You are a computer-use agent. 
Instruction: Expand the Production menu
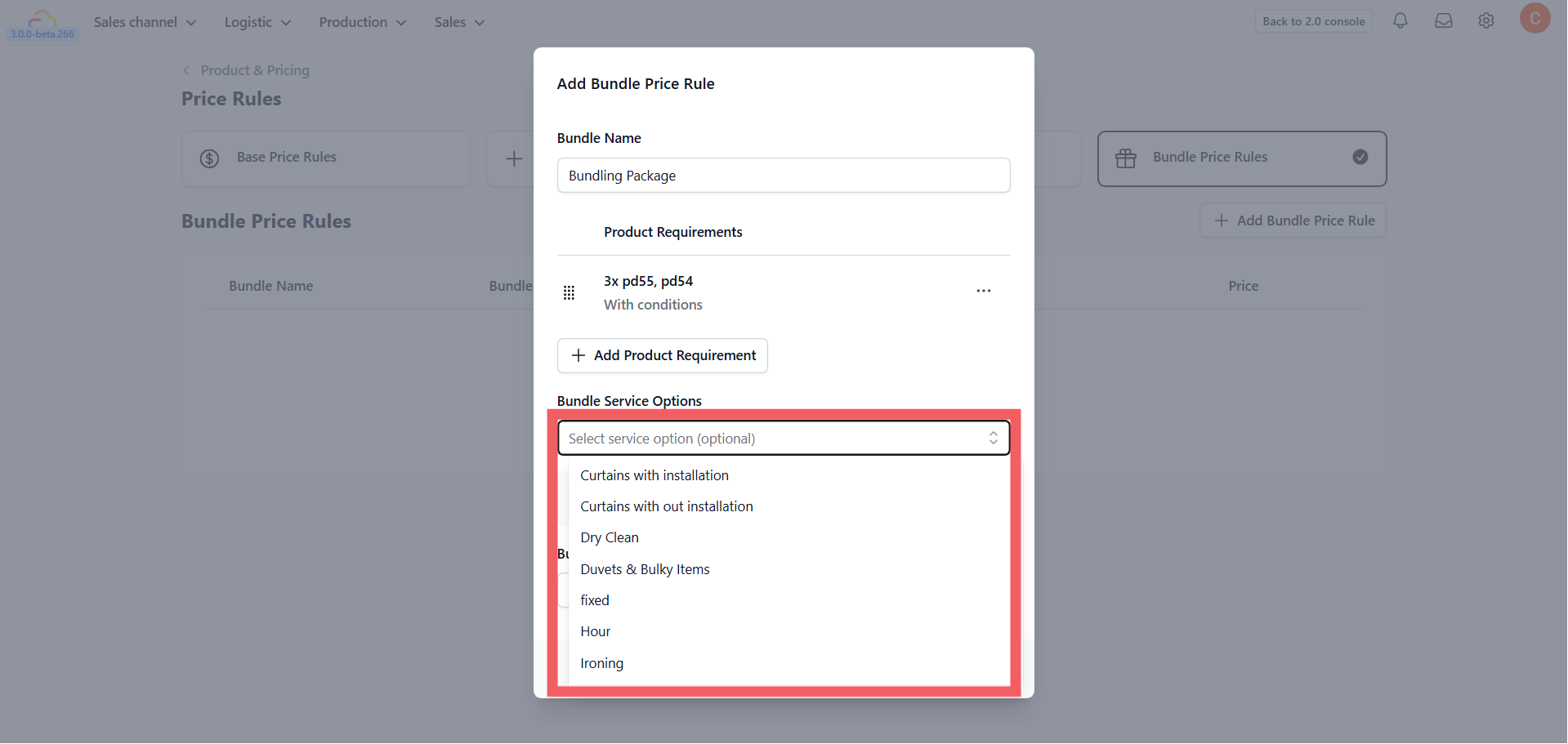[362, 22]
